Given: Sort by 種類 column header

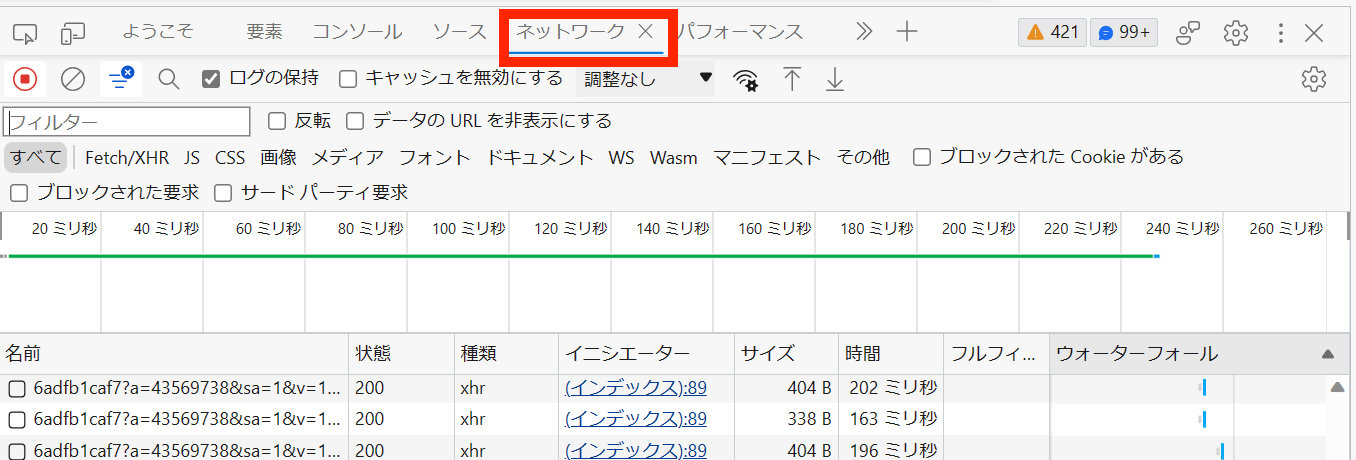Looking at the screenshot, I should [506, 354].
